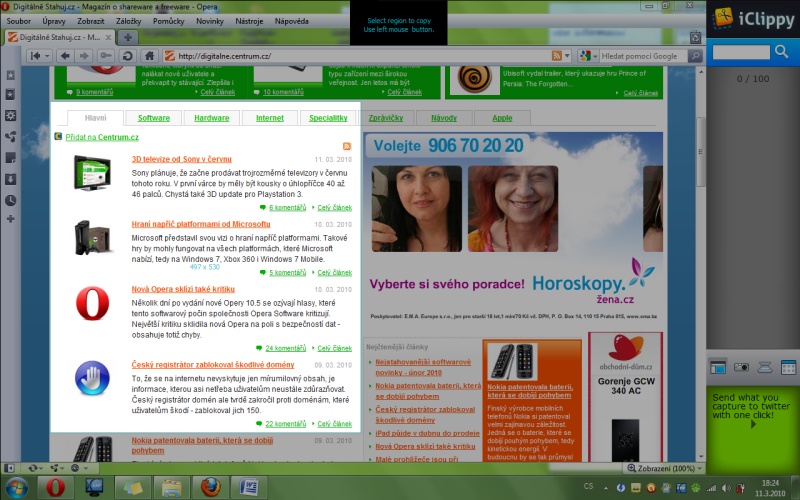Open the Zobrazení (100%) zoom dropdown
This screenshot has width=800, height=500.
point(665,468)
